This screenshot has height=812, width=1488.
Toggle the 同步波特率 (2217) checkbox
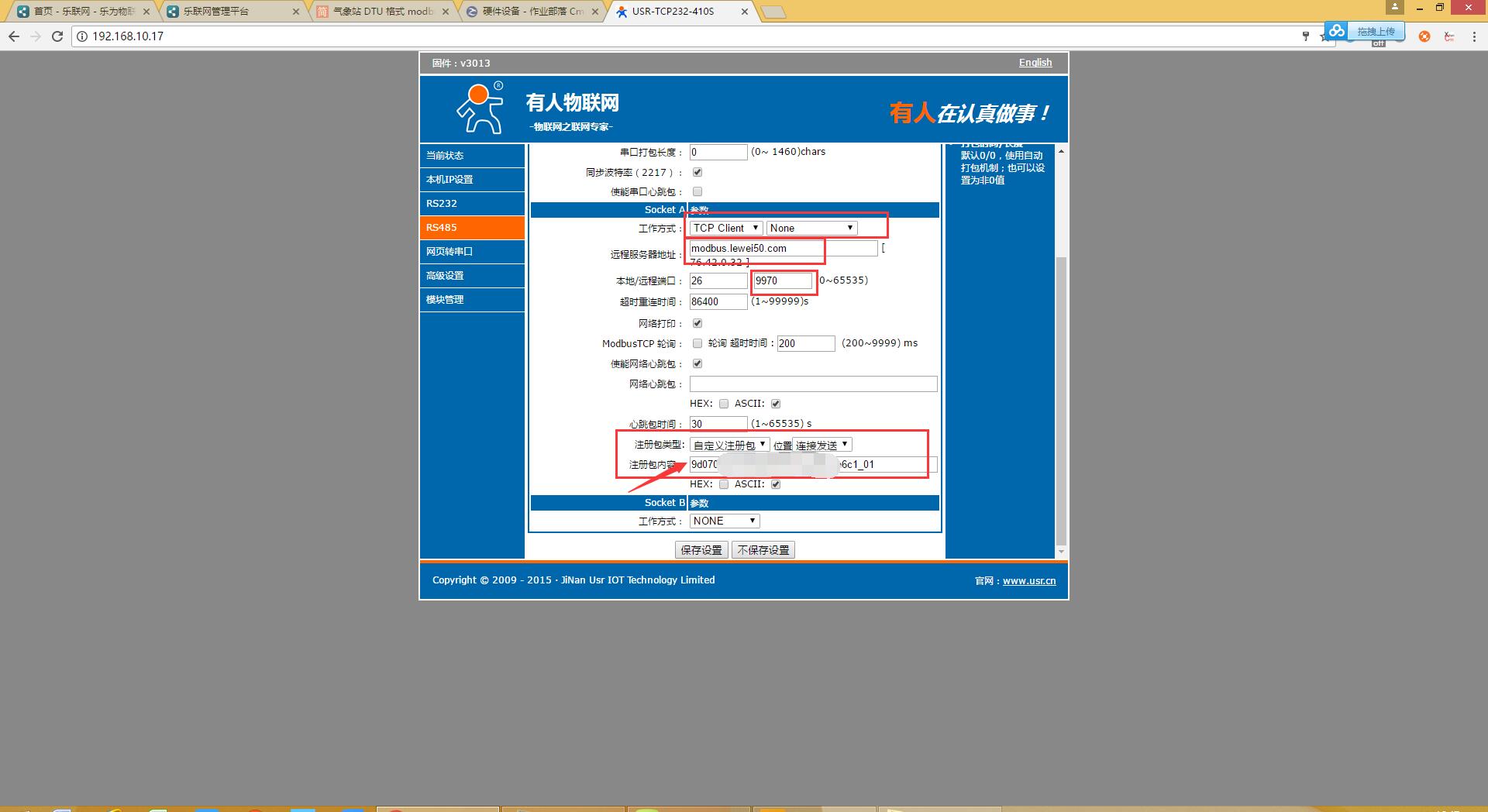(x=697, y=172)
